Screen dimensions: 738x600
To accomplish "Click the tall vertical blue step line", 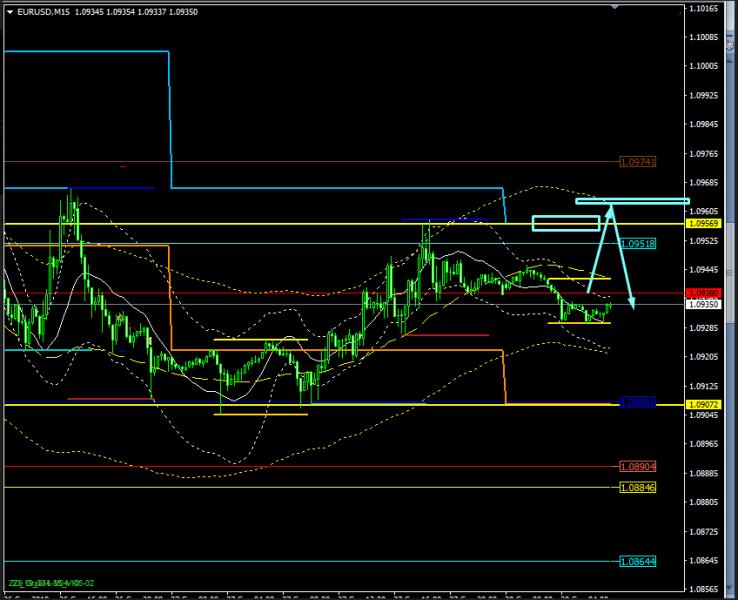I will pyautogui.click(x=169, y=120).
